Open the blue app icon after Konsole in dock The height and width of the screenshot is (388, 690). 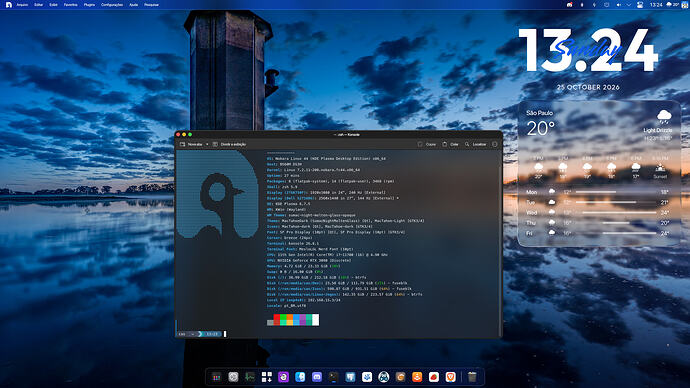point(350,377)
